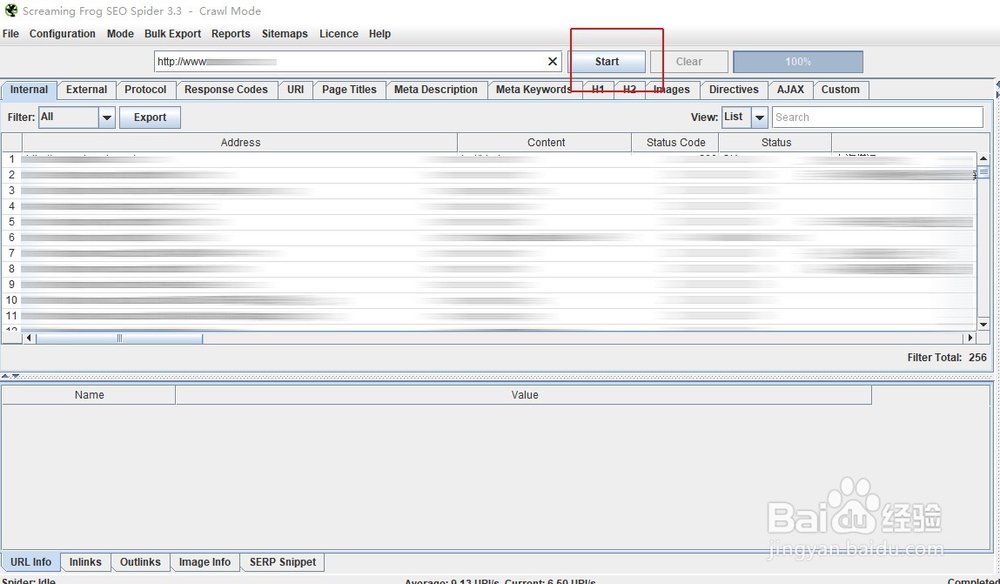Screen dimensions: 1000x584
Task: Open the Configuration menu
Action: (62, 34)
